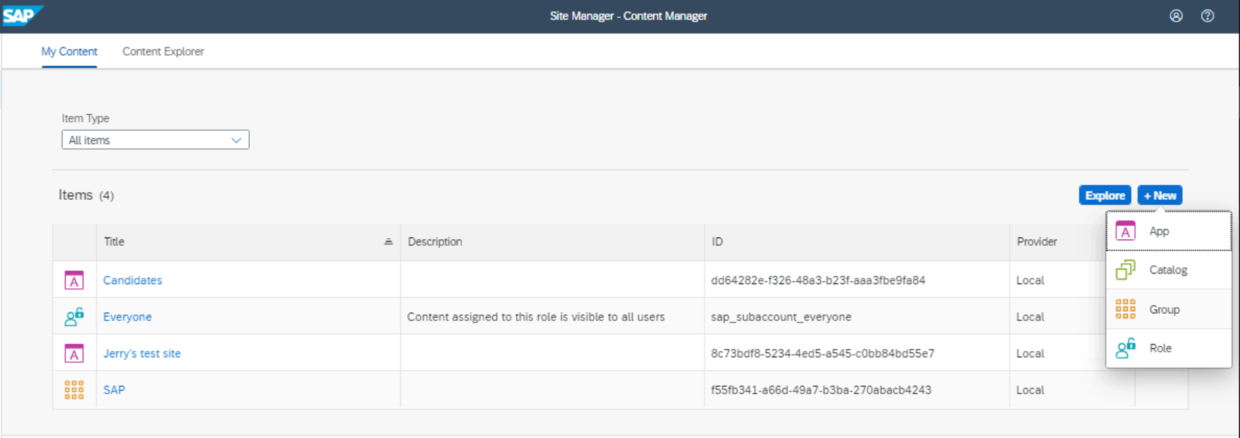Viewport: 1240px width, 438px height.
Task: Click ID dd64282e-f326-48a3-b23f-aaa3fbe9fa84
Action: [x=818, y=280]
